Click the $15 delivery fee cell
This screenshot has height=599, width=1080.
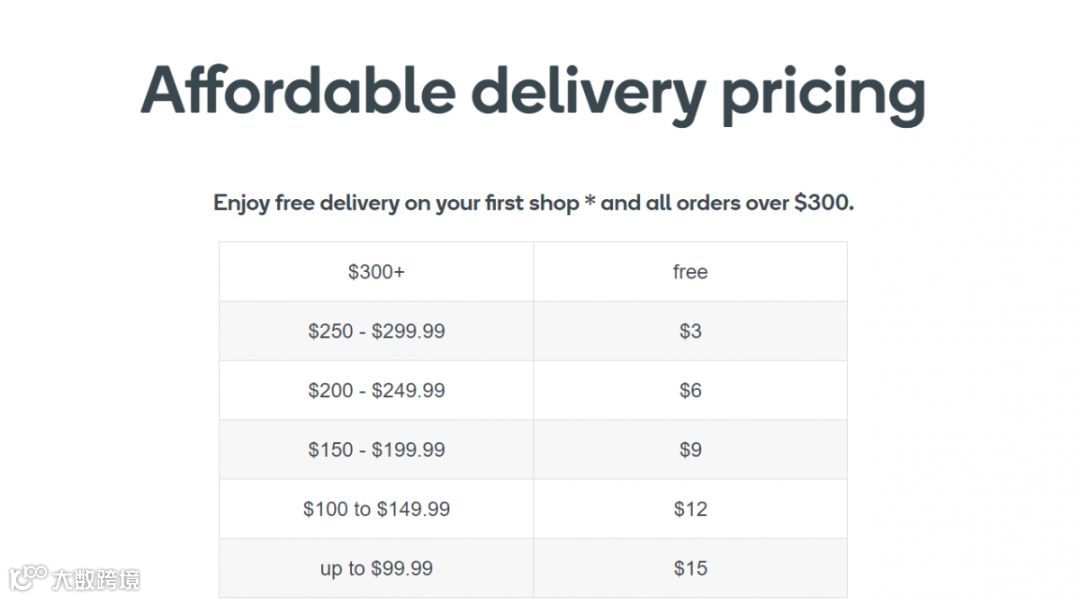(x=690, y=568)
